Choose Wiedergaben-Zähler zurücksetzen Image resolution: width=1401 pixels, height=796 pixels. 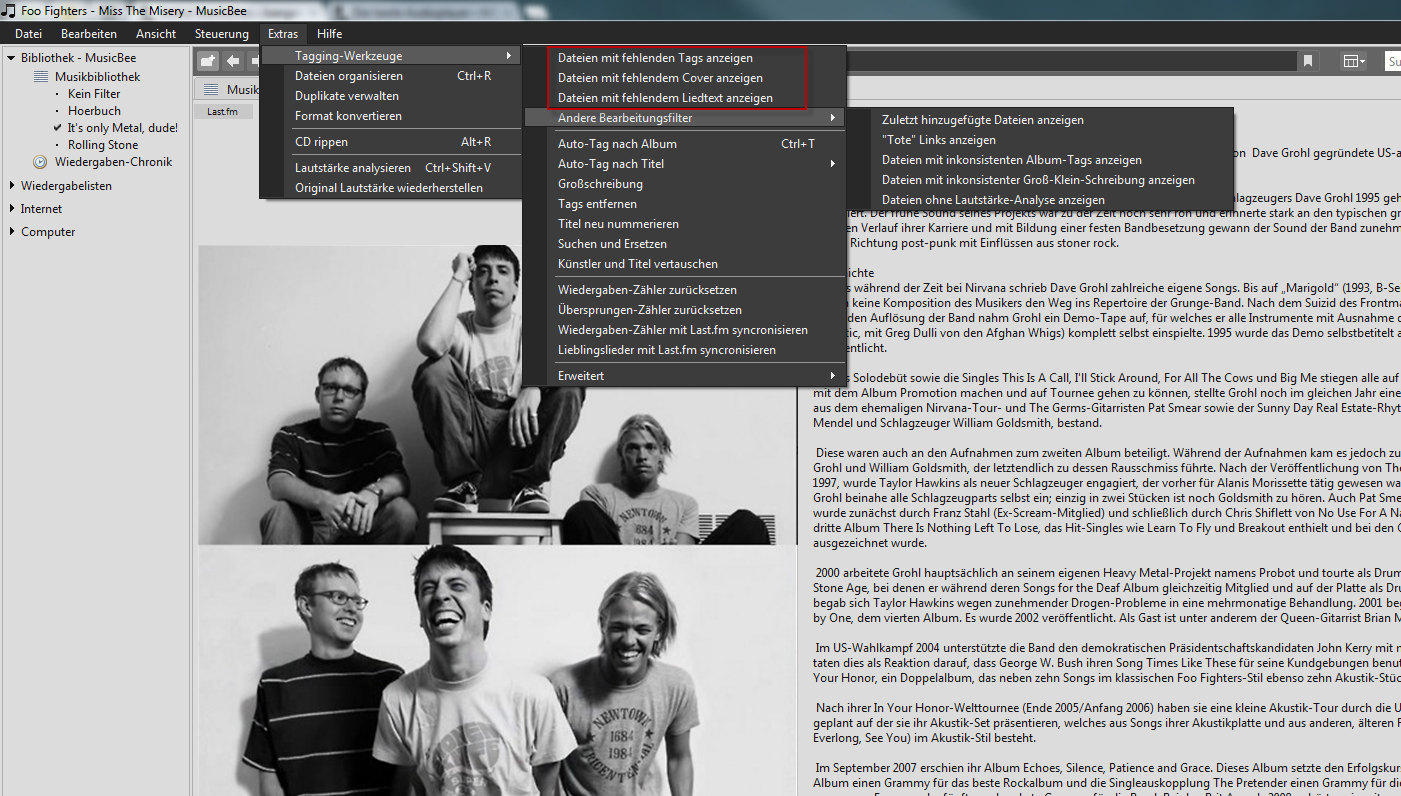(x=684, y=290)
